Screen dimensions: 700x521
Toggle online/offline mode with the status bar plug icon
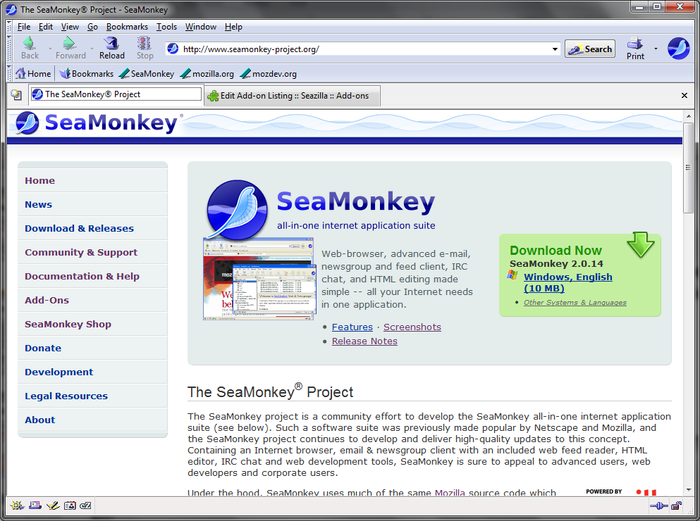pos(658,505)
